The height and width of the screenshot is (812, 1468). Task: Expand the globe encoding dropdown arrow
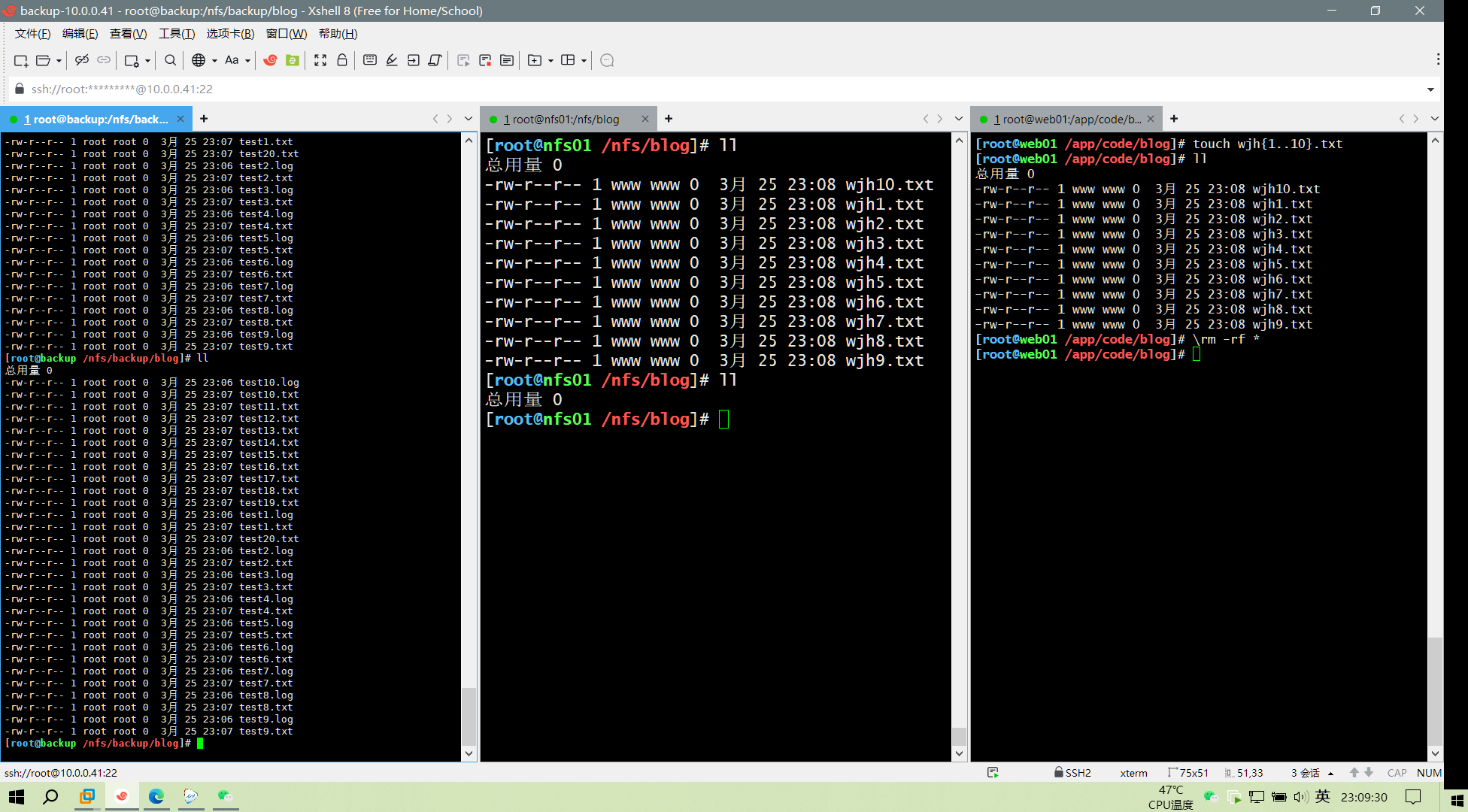pos(214,61)
